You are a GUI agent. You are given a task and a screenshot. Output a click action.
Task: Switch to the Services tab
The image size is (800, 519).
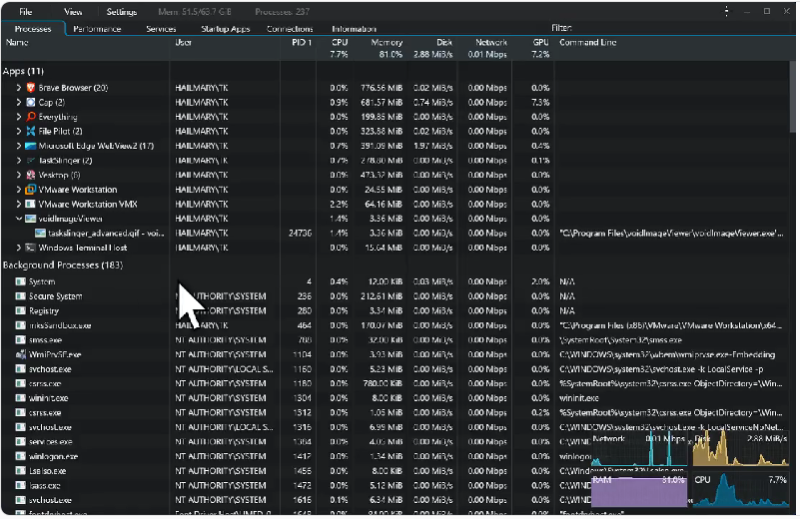161,29
